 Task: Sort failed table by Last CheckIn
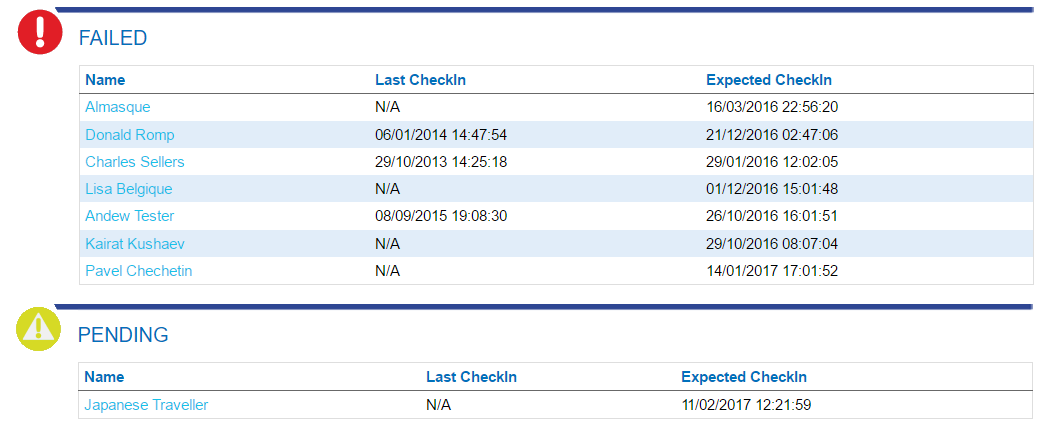420,80
